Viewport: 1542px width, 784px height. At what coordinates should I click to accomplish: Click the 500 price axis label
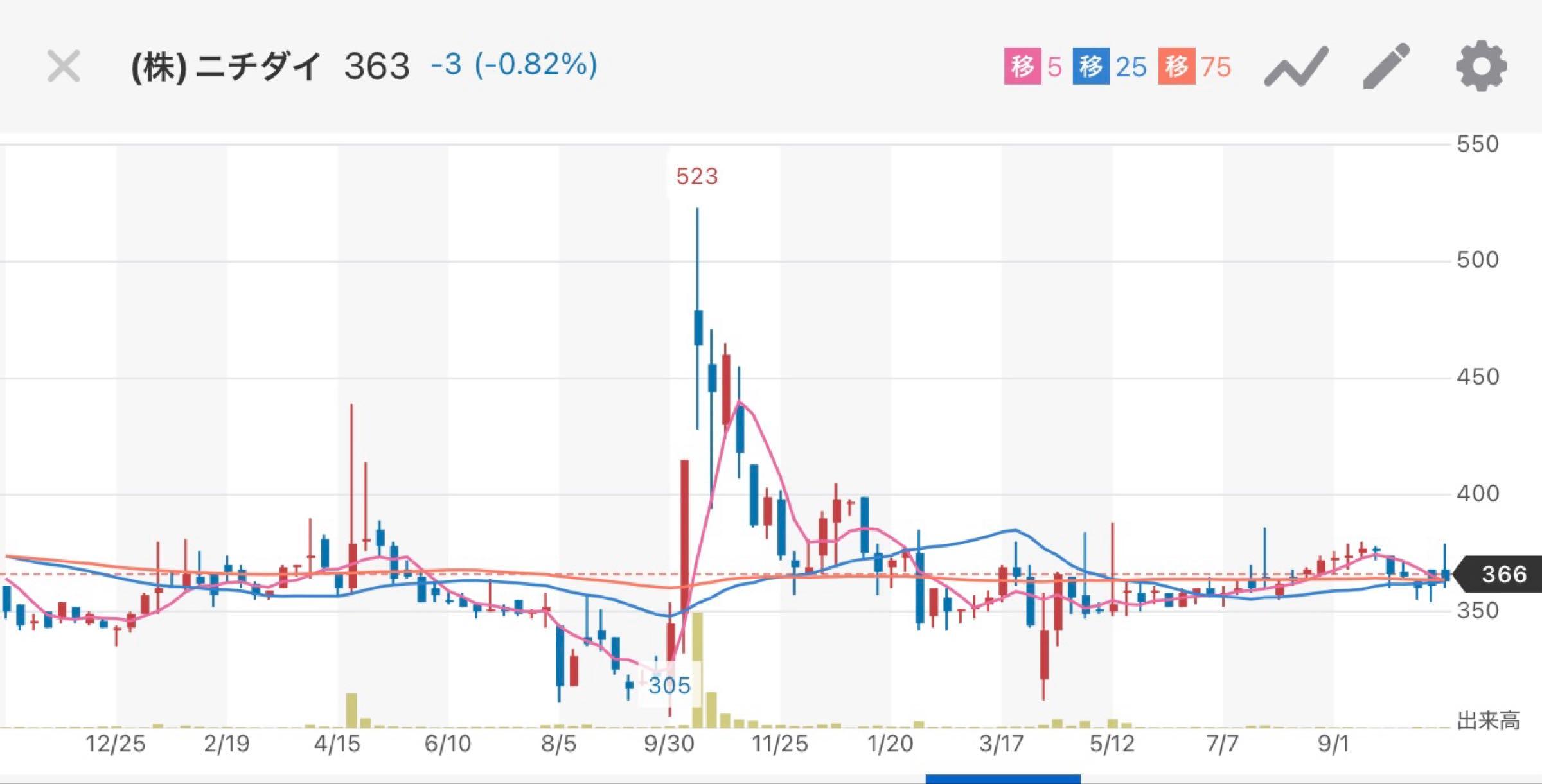tap(1477, 260)
